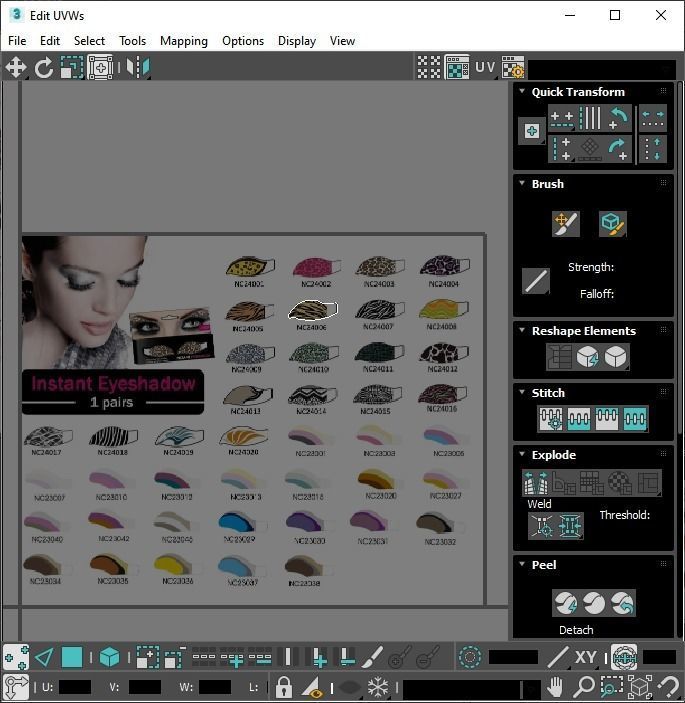Toggle Soft Selection circle icon

pos(470,658)
